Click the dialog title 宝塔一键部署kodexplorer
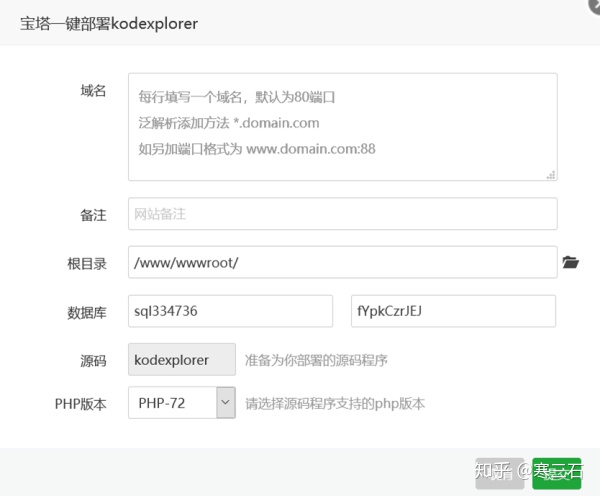The height and width of the screenshot is (496, 600). [x=109, y=24]
